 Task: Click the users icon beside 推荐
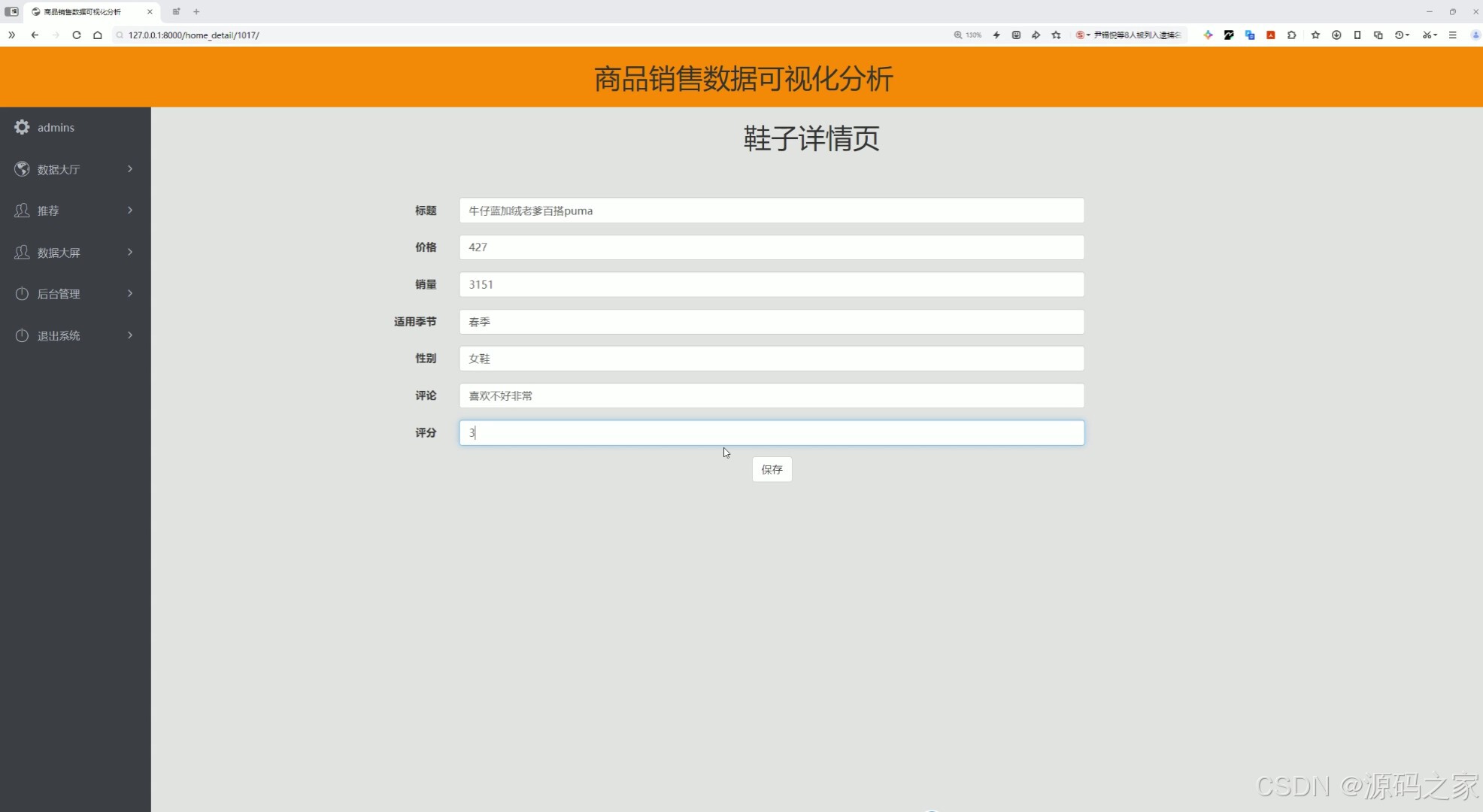(21, 211)
